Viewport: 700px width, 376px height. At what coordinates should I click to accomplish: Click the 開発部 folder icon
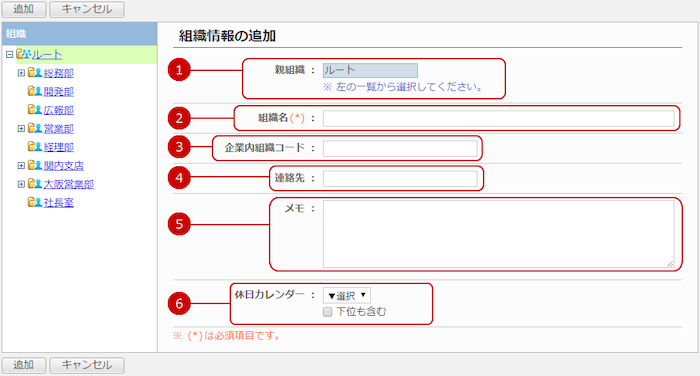[x=35, y=92]
